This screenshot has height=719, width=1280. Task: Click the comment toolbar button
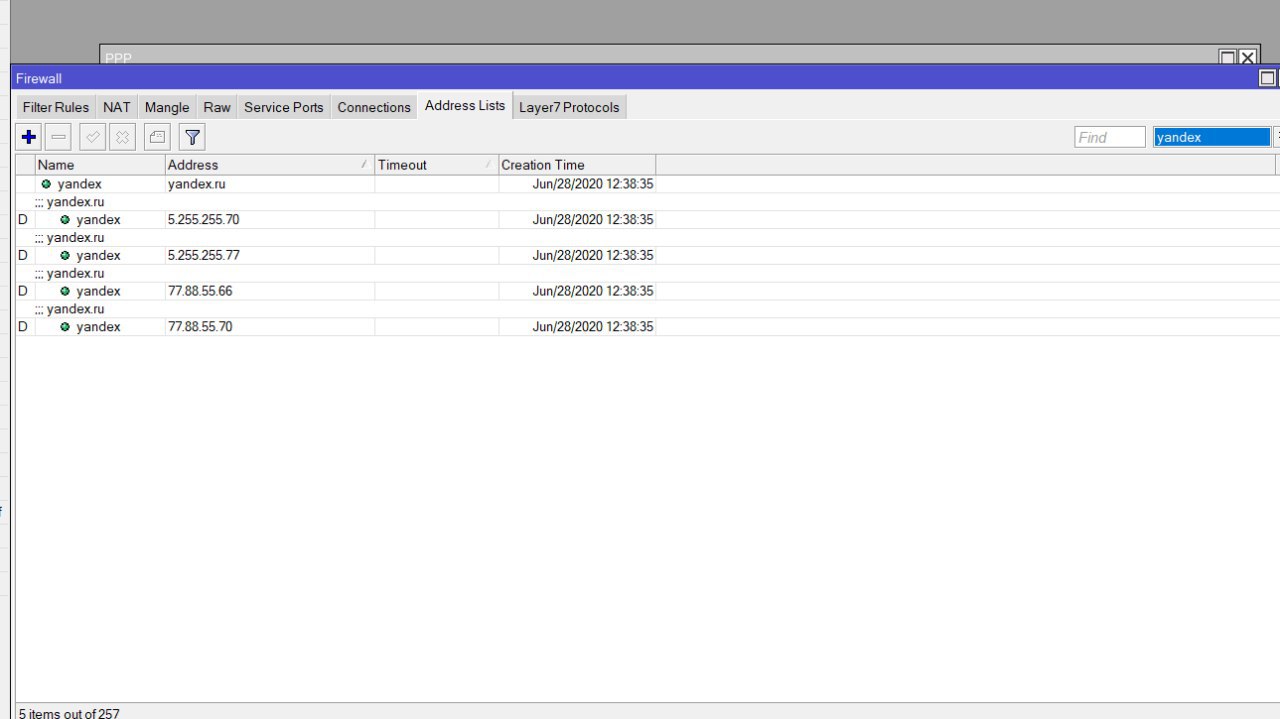pos(157,137)
